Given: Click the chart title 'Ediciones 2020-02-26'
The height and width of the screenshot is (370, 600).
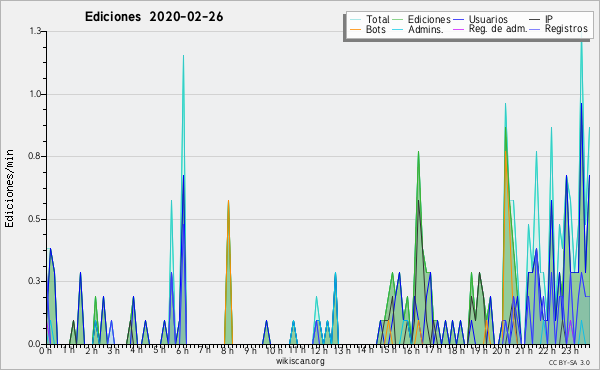Looking at the screenshot, I should point(154,17).
